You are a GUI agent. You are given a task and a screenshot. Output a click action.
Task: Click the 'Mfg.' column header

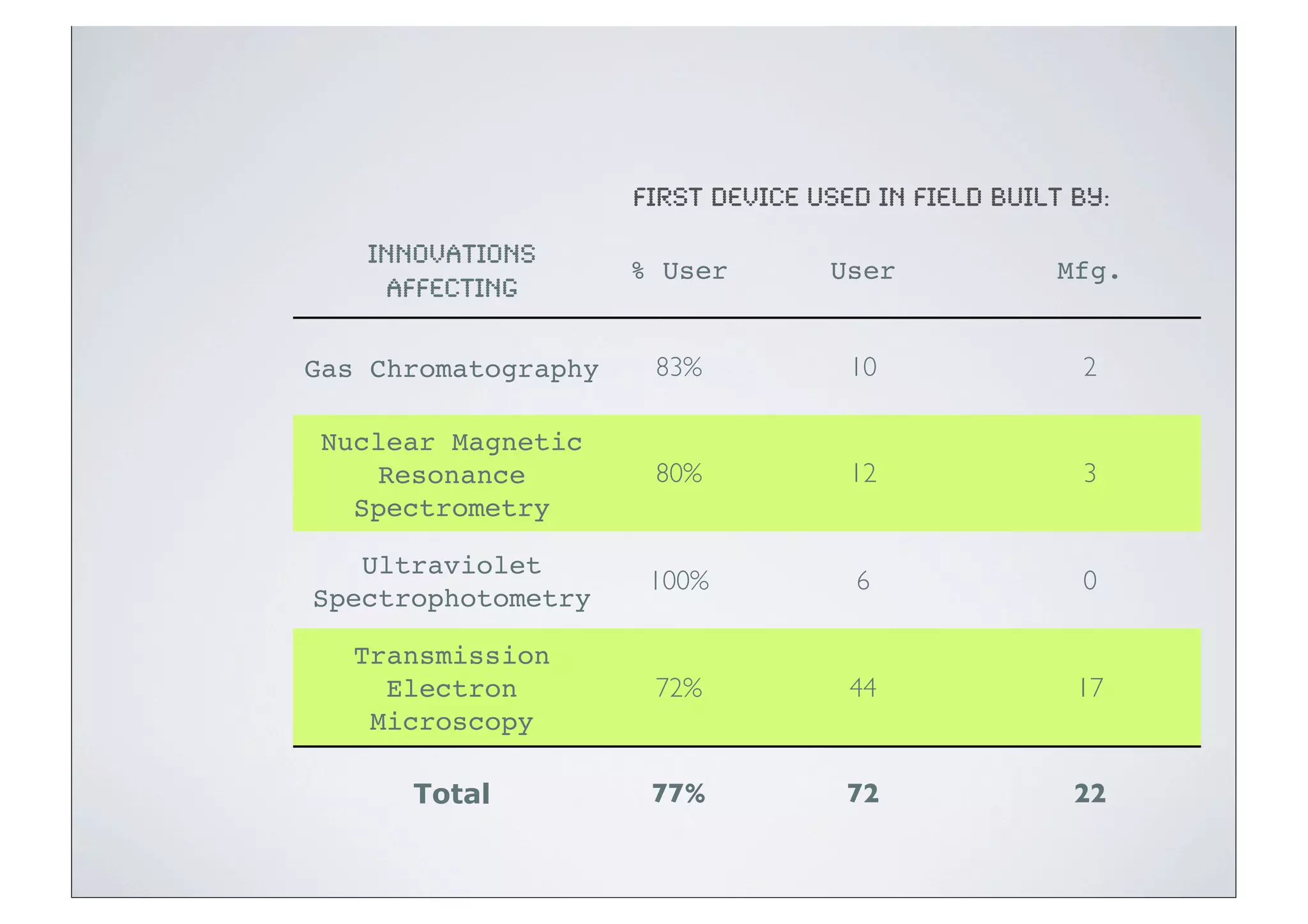click(1088, 271)
